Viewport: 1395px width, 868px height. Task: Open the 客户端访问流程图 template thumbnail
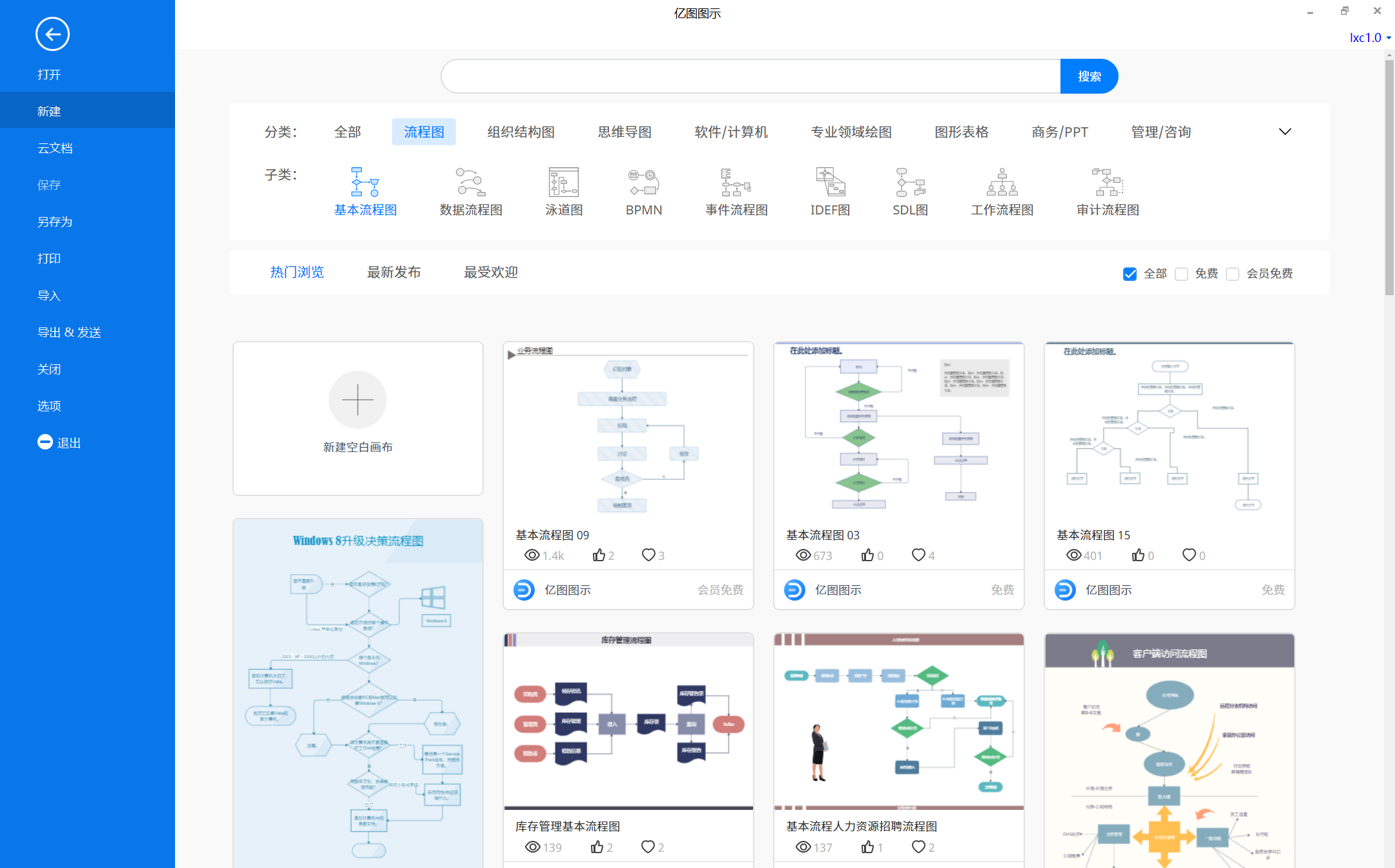[x=1170, y=750]
